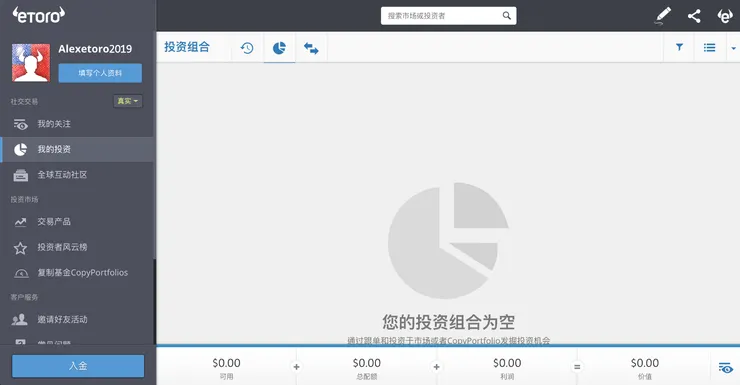Click the 入金 deposit button
740x385 pixels.
click(78, 366)
